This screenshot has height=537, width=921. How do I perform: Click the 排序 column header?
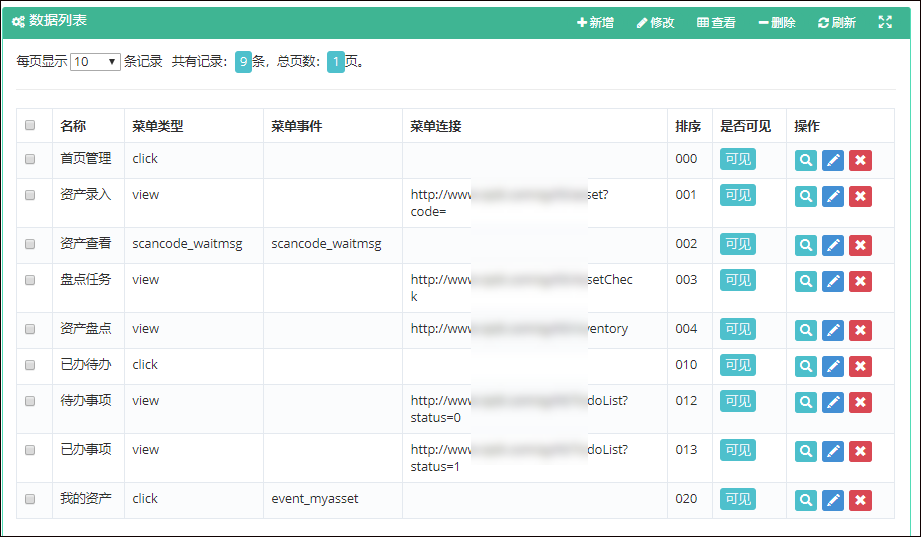688,126
